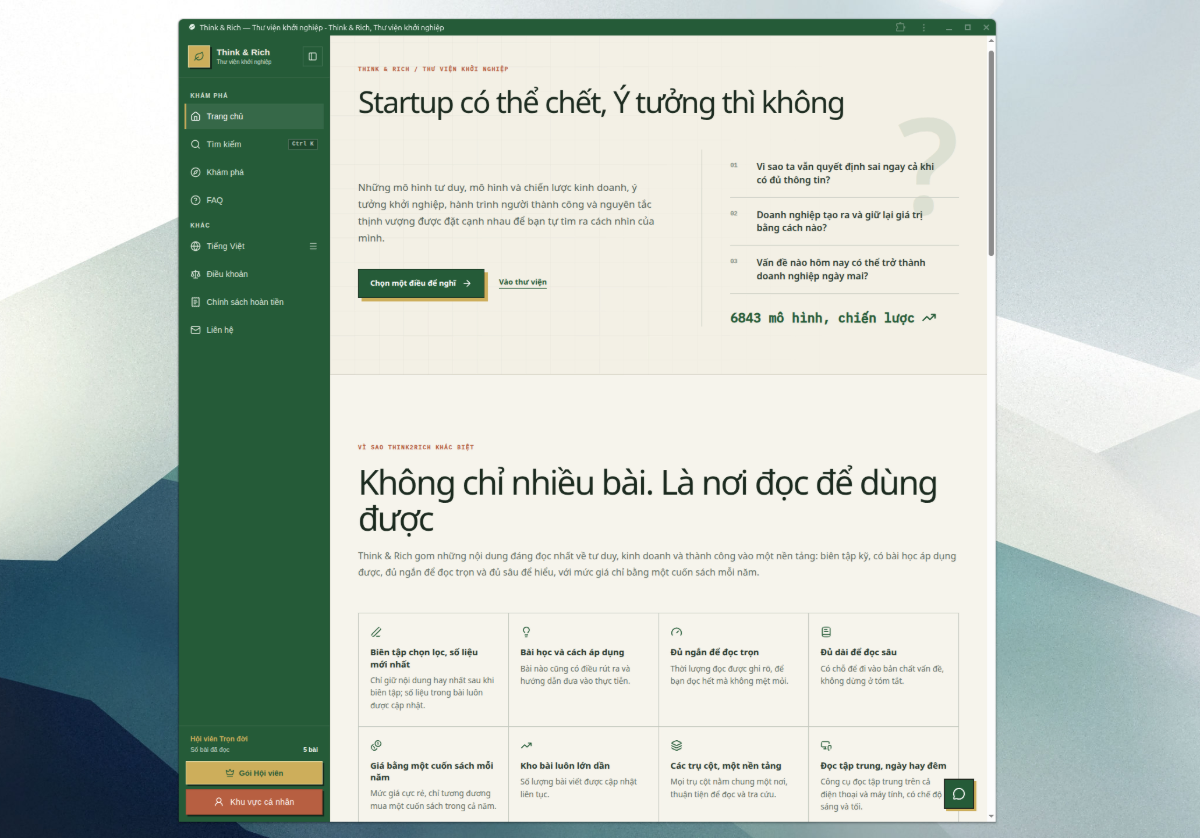1200x838 pixels.
Task: Click the layers icon on Các trụ cột card
Action: (x=676, y=745)
